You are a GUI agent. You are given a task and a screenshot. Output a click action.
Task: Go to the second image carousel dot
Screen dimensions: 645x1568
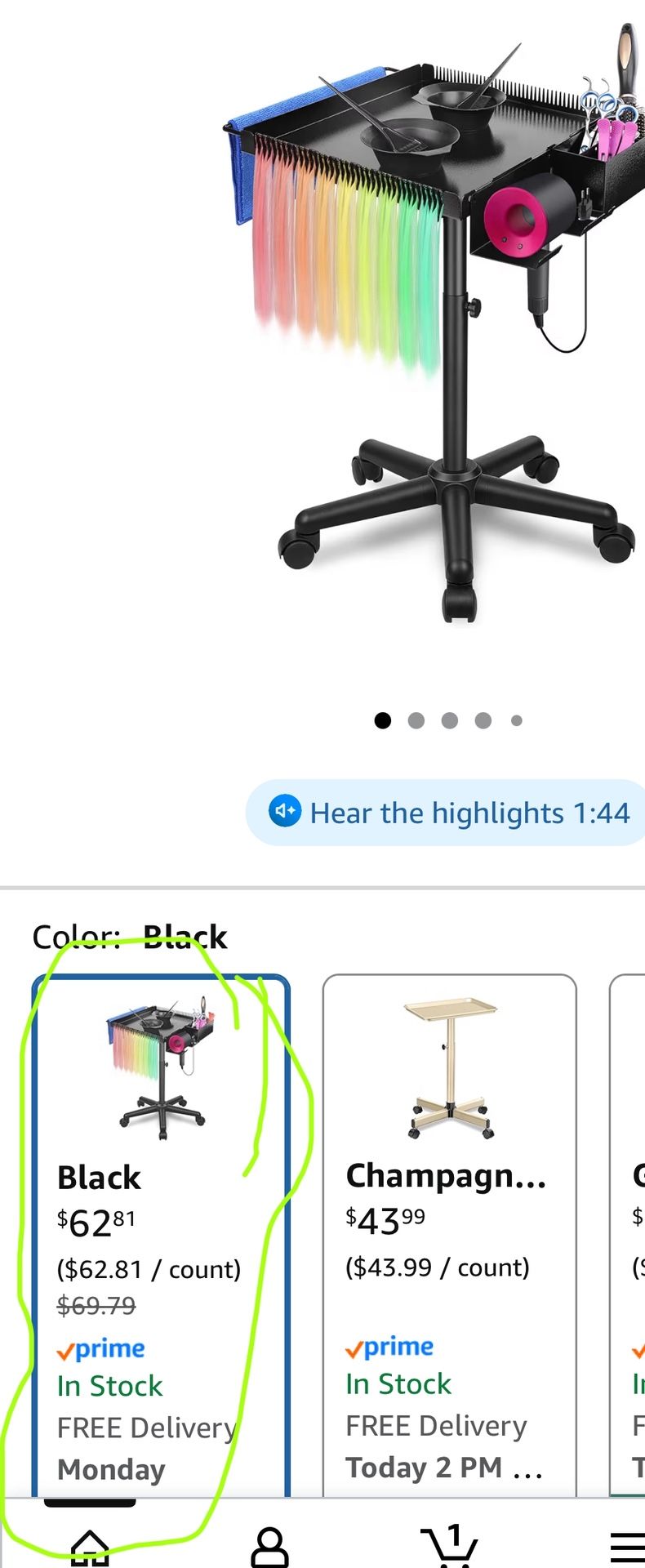pyautogui.click(x=416, y=720)
